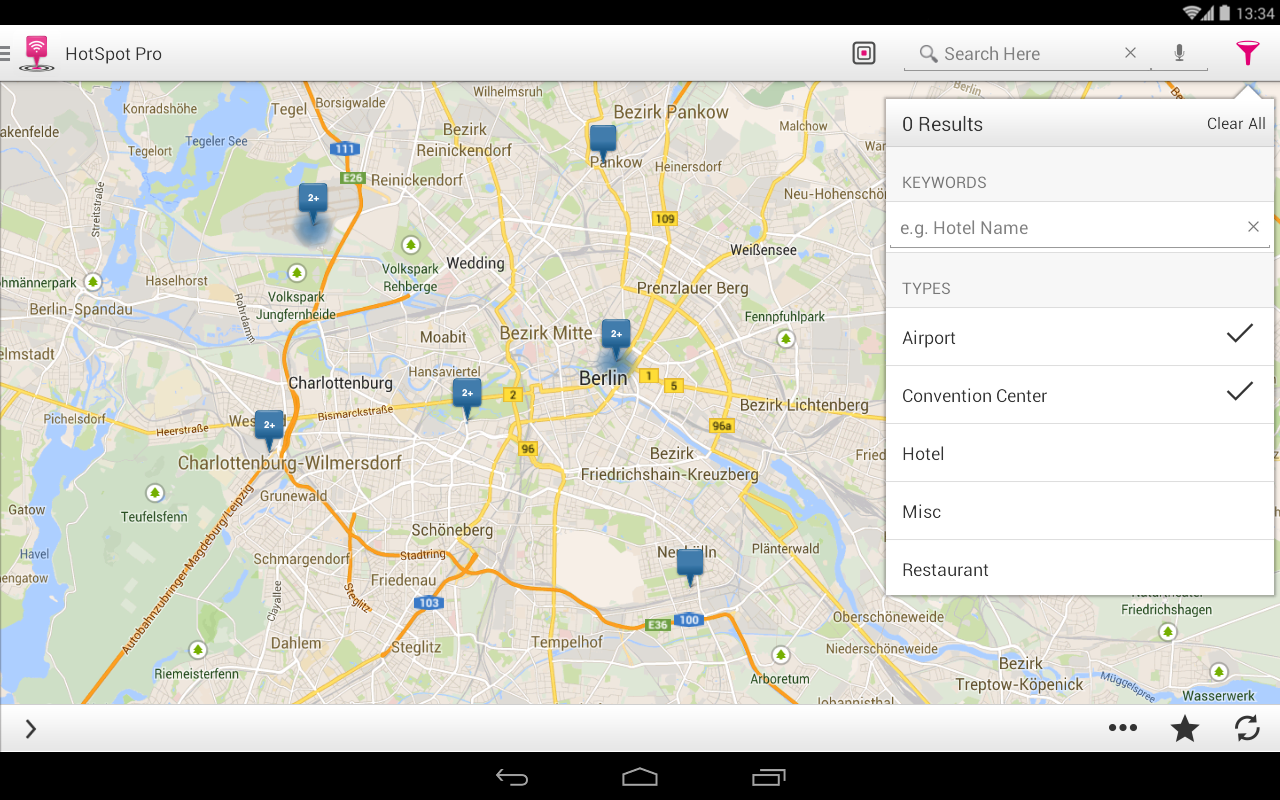Click the HotSpot Pro title
This screenshot has width=1280, height=800.
pos(113,54)
